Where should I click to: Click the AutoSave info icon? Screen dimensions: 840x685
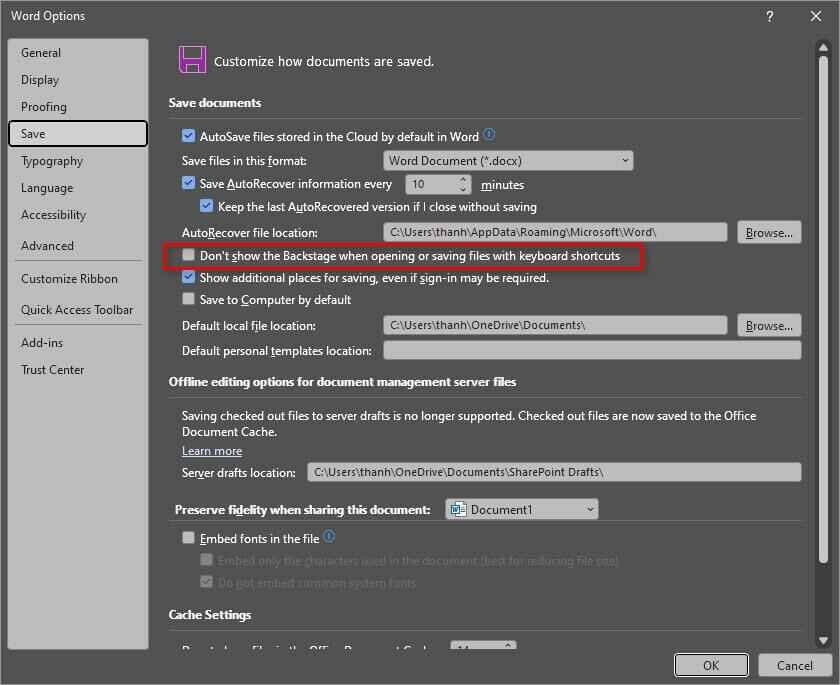click(x=489, y=134)
